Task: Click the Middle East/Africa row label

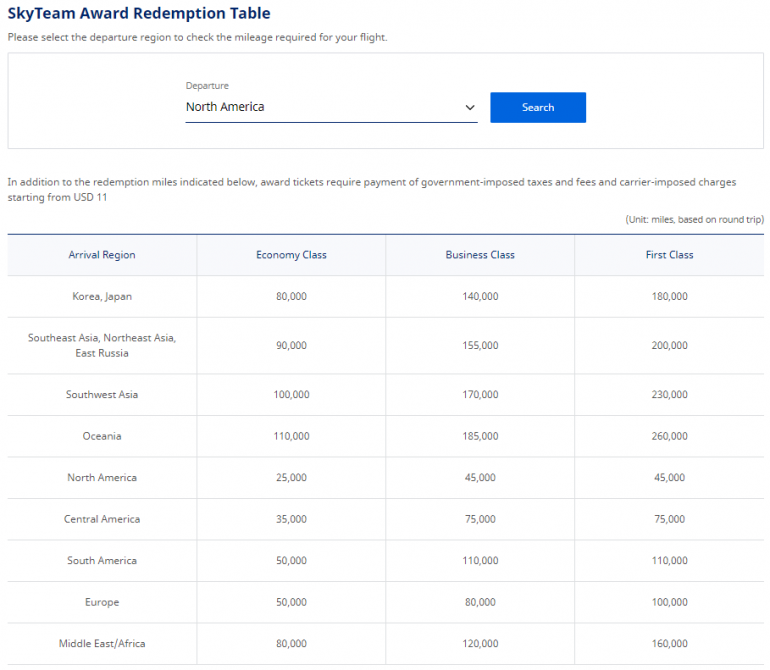Action: click(102, 644)
